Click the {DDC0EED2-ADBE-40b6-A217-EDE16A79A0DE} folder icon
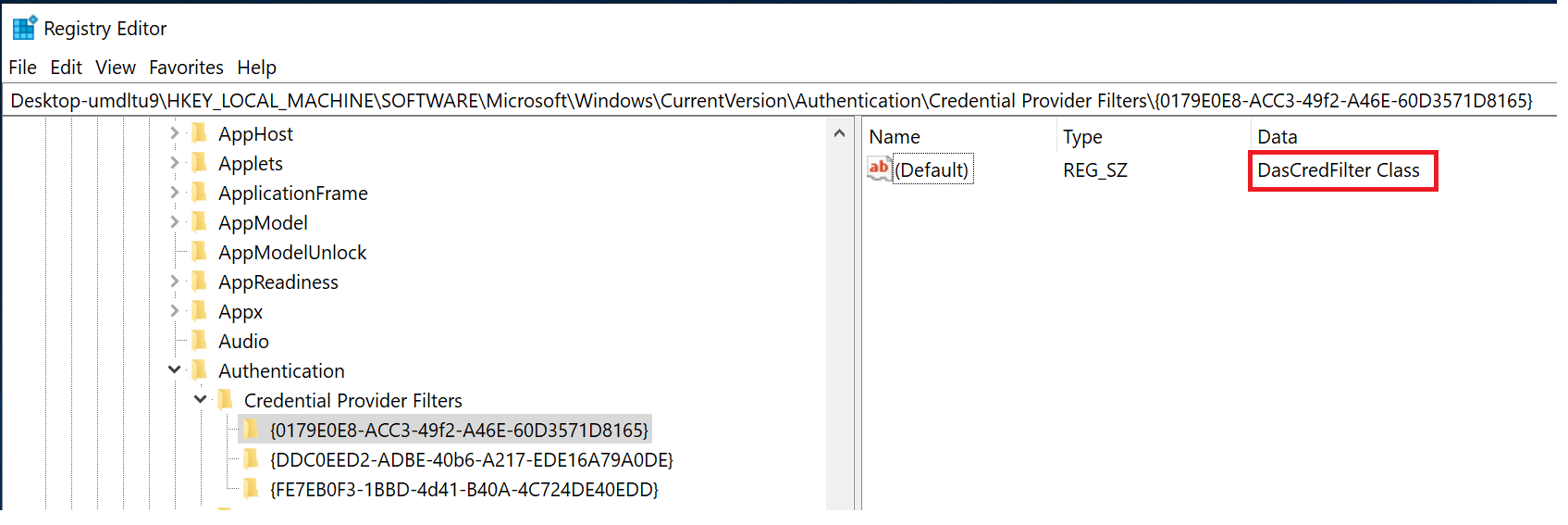The width and height of the screenshot is (1568, 525). (251, 459)
